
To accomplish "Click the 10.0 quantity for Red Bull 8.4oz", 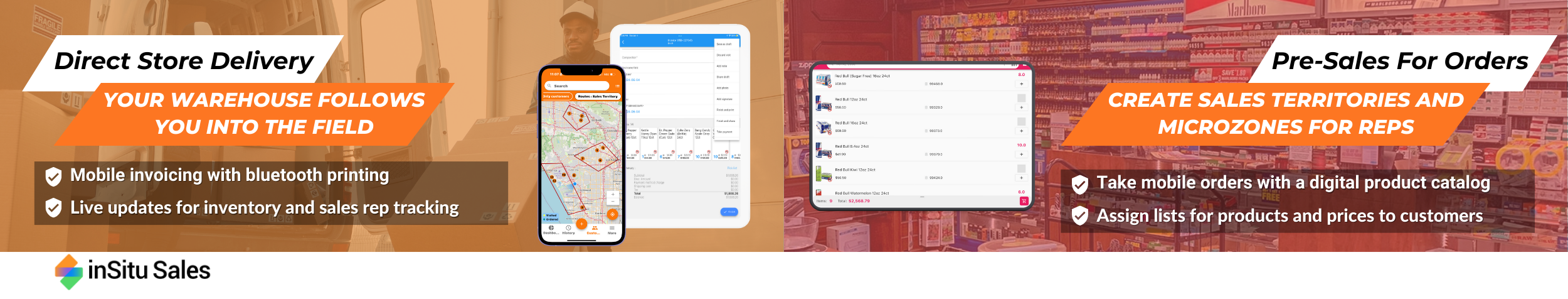I will point(1021,145).
